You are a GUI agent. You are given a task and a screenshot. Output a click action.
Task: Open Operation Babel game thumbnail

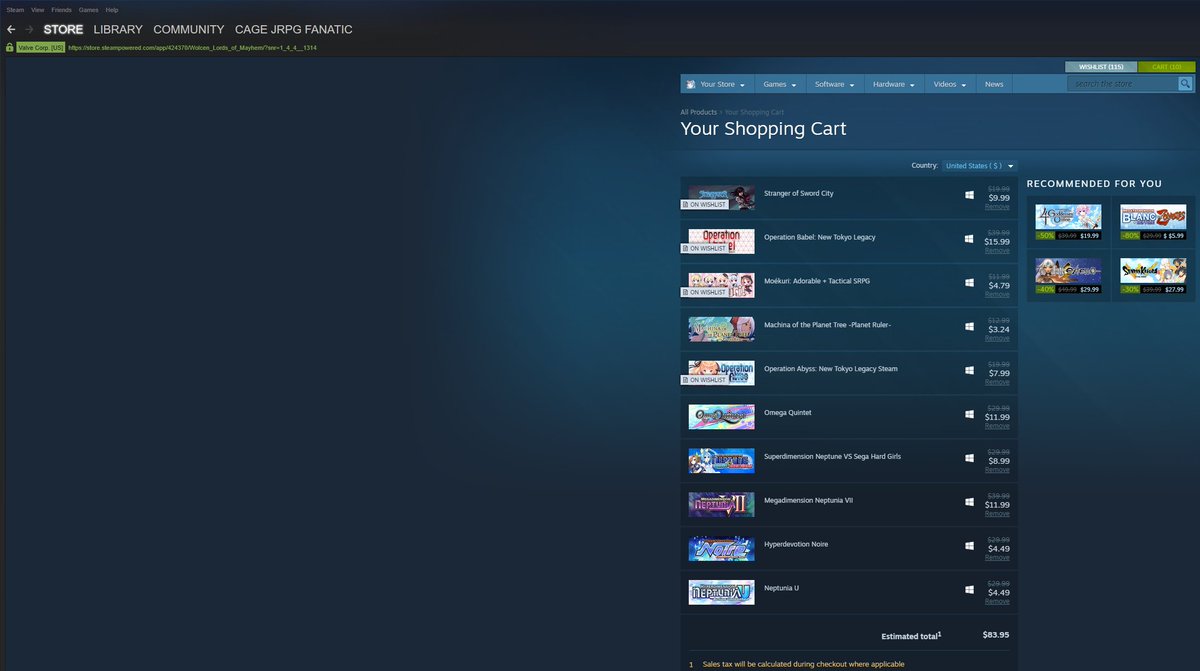(721, 241)
